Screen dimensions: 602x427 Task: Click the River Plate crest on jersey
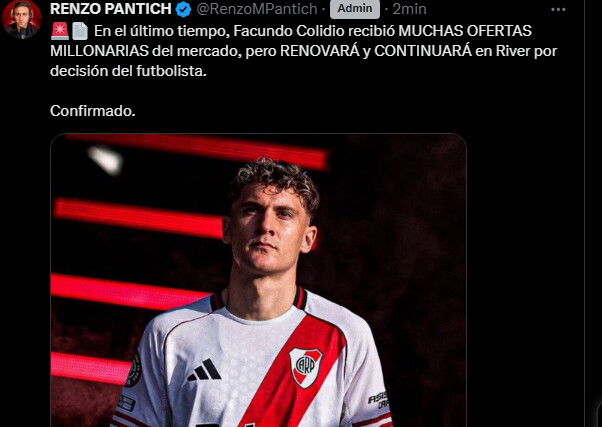point(306,367)
